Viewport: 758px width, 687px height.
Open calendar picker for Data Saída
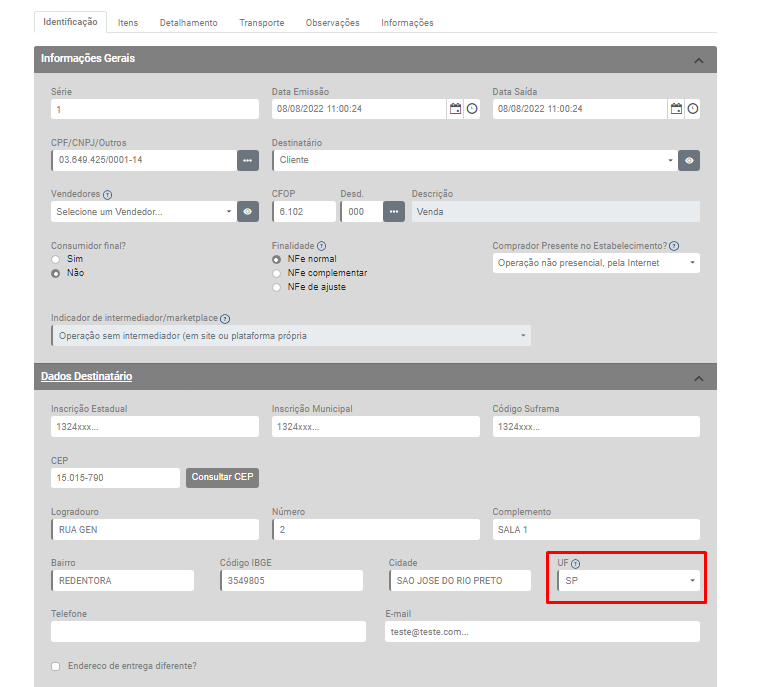point(676,109)
